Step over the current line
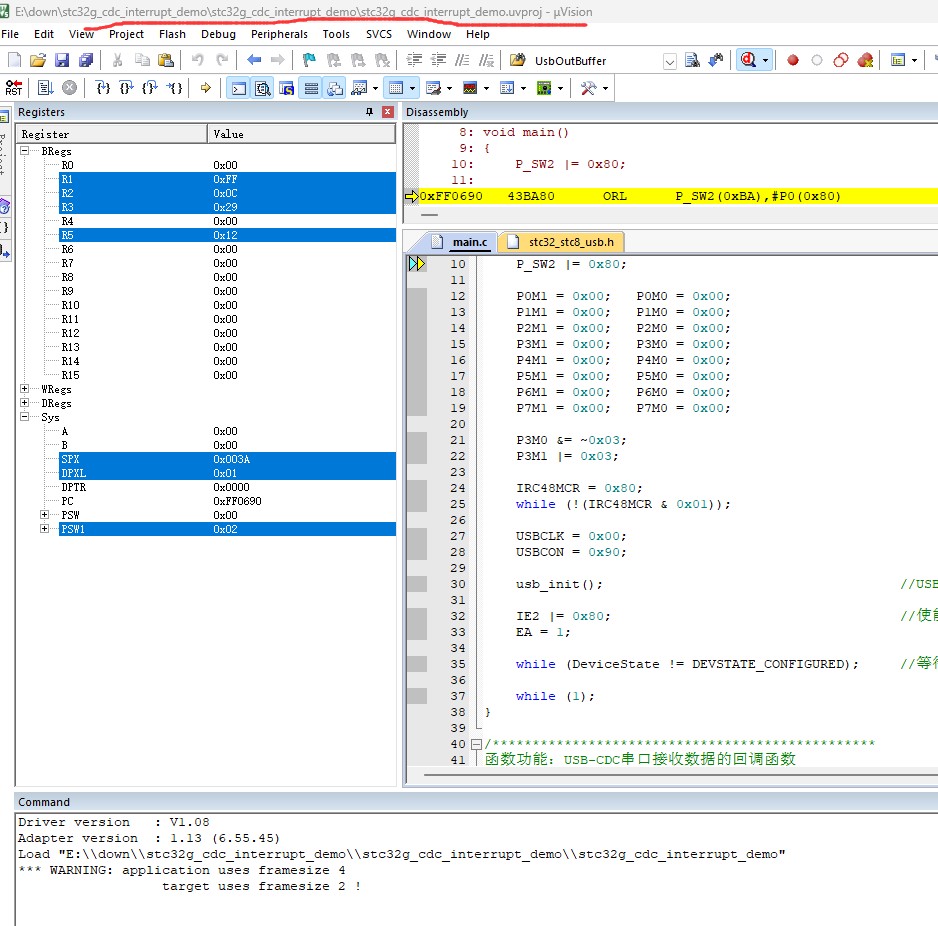938x926 pixels. (x=126, y=88)
